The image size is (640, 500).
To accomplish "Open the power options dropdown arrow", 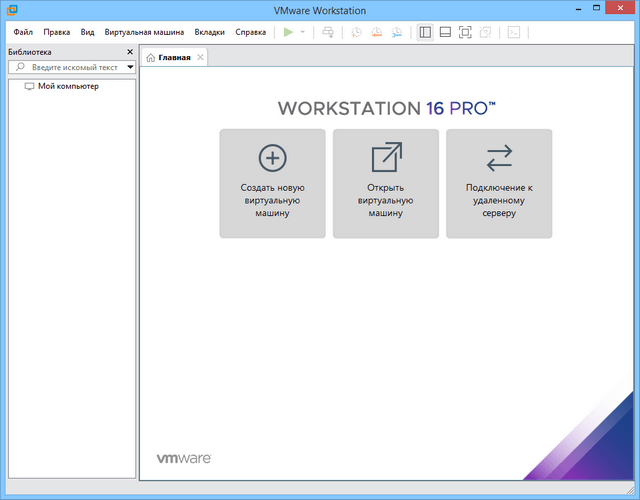I will click(302, 32).
